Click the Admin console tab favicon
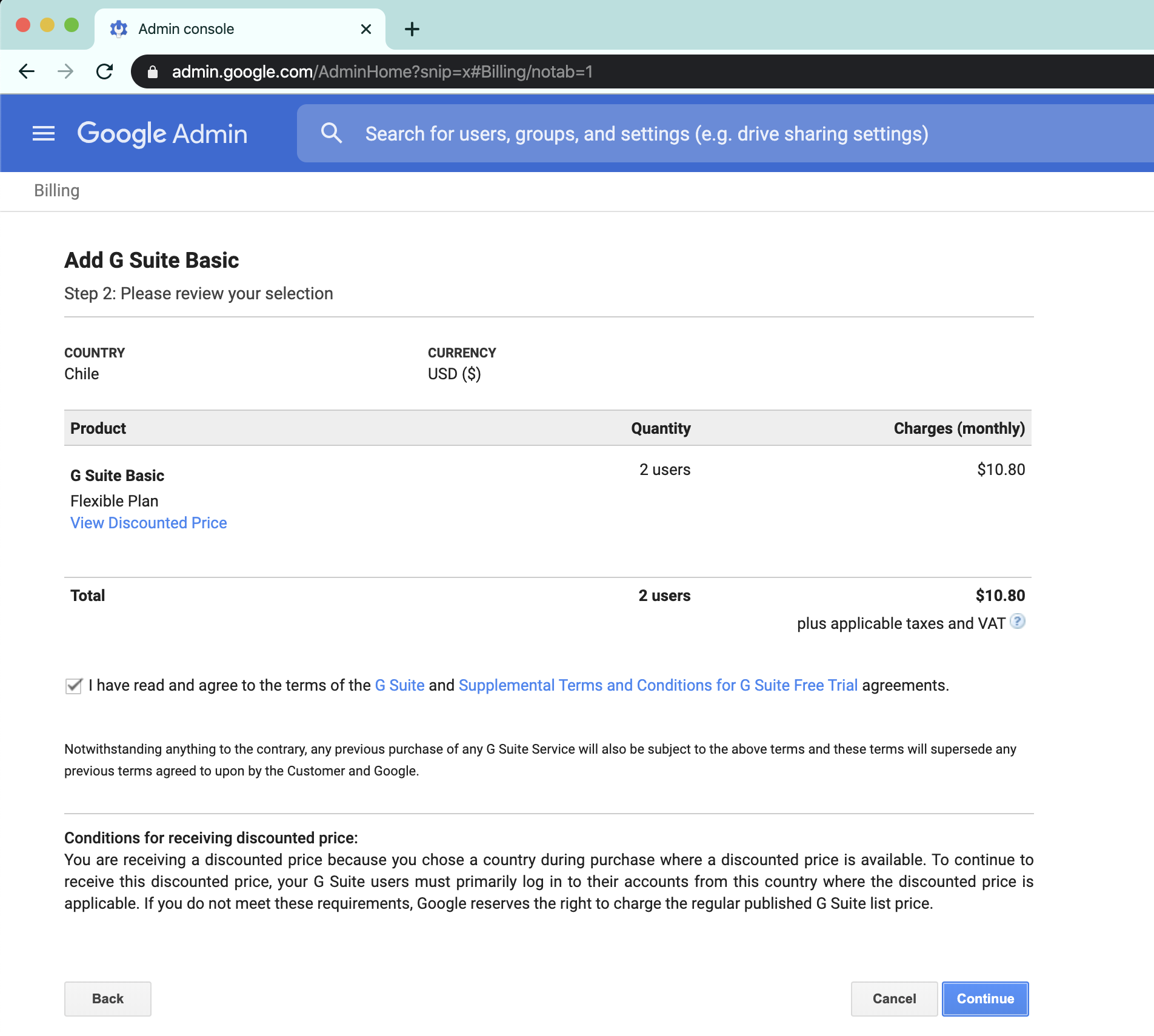Viewport: 1154px width, 1036px height. (x=118, y=28)
